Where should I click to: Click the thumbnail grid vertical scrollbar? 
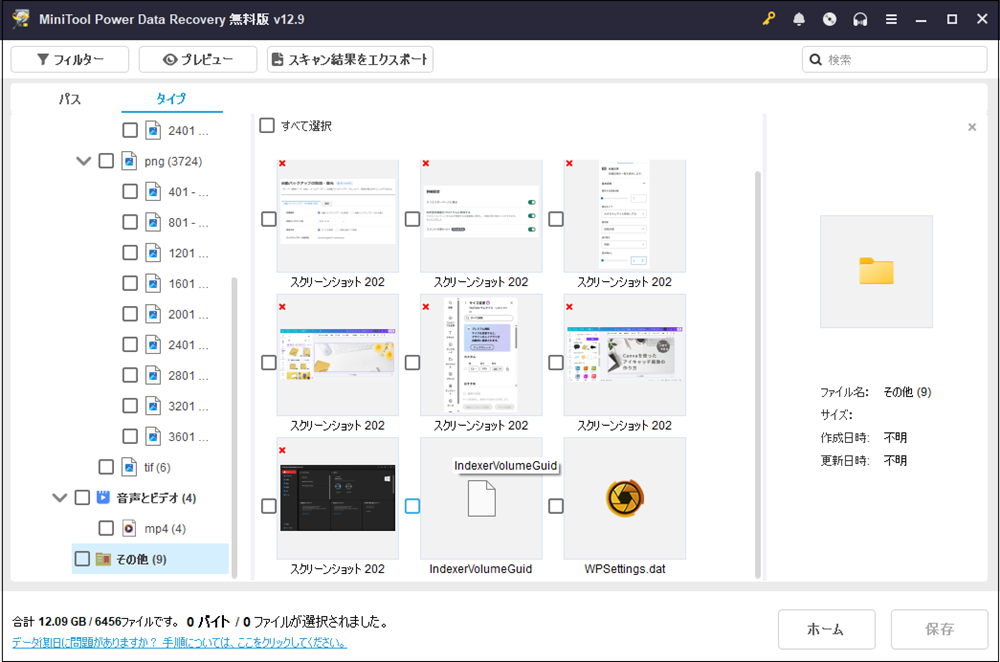pyautogui.click(x=758, y=374)
